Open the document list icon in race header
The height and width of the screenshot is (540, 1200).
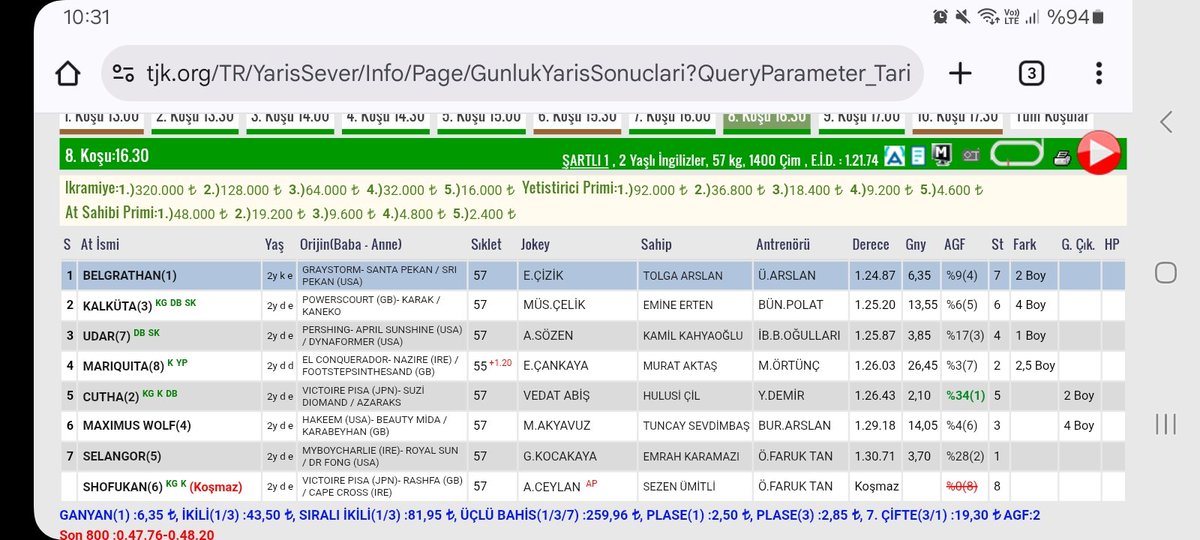pyautogui.click(x=918, y=156)
